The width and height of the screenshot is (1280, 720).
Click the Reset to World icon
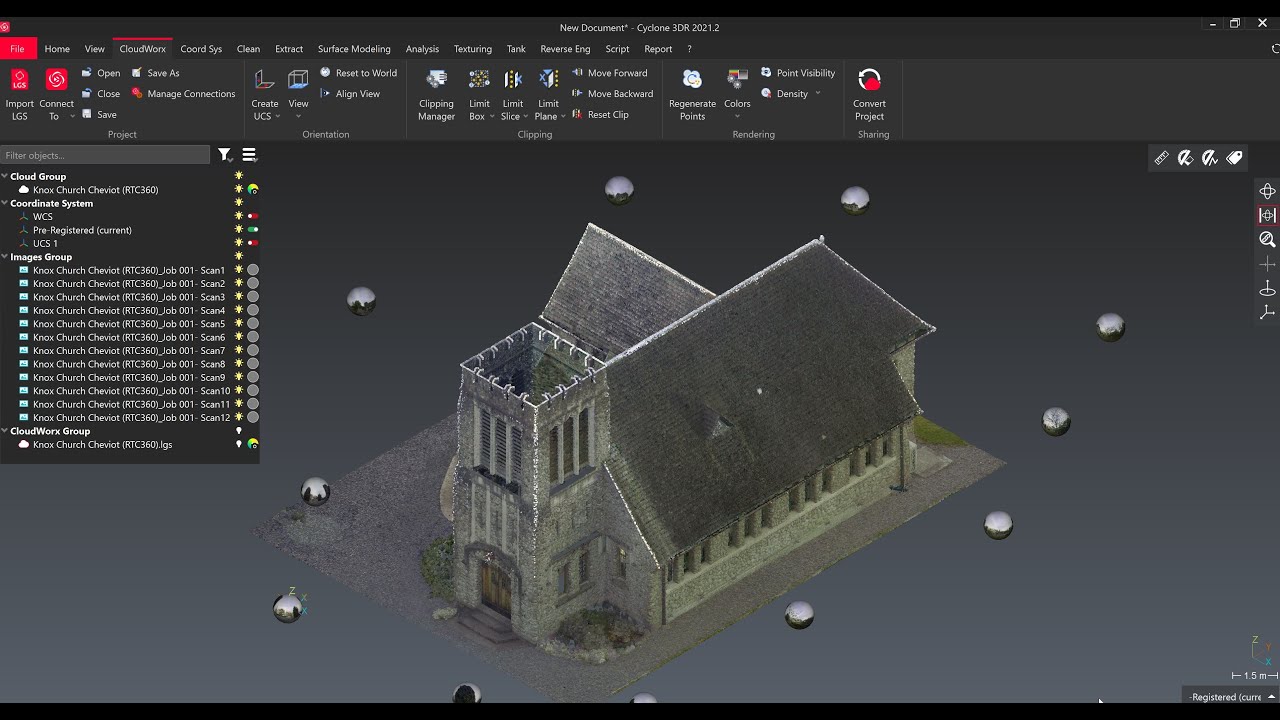(325, 73)
